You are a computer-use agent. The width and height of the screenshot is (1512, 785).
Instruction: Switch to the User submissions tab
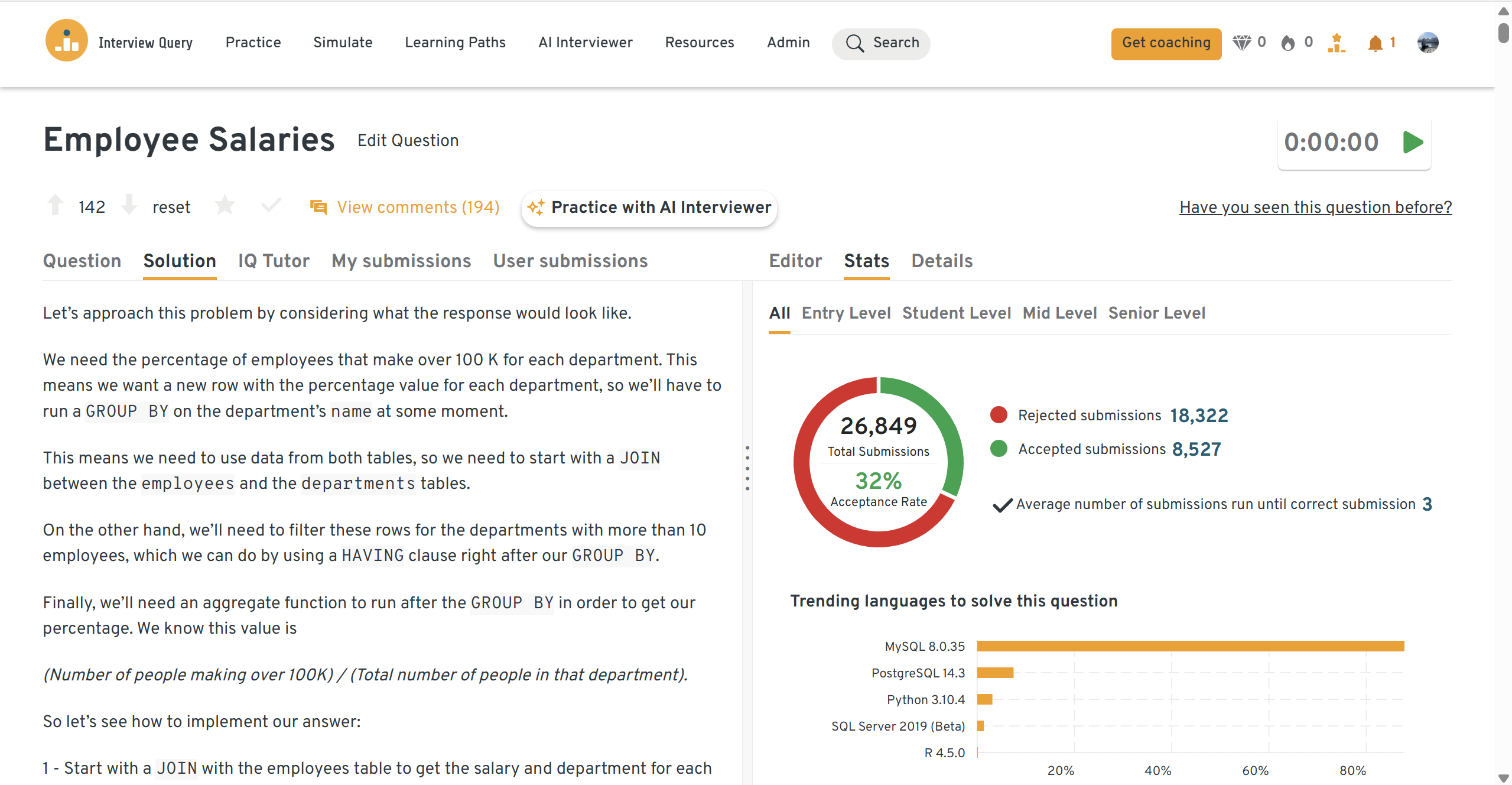pos(570,261)
